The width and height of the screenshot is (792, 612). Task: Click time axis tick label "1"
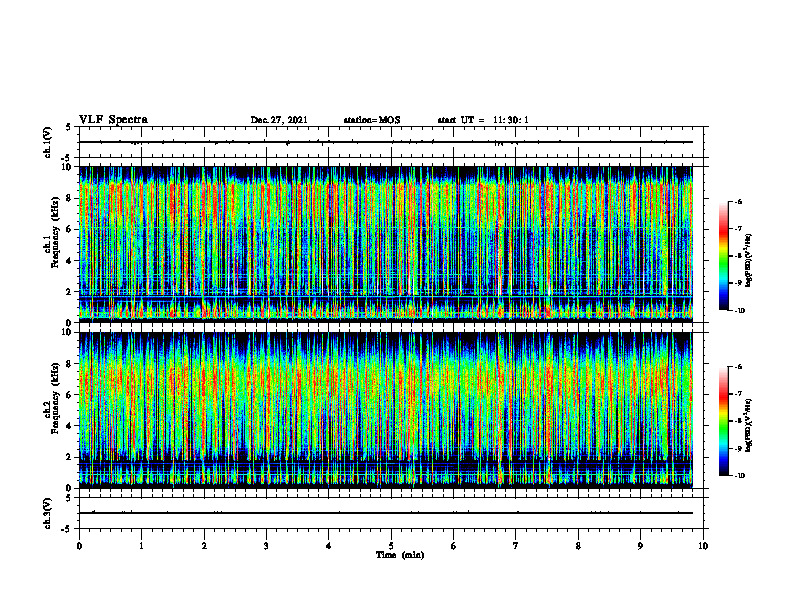pos(142,546)
